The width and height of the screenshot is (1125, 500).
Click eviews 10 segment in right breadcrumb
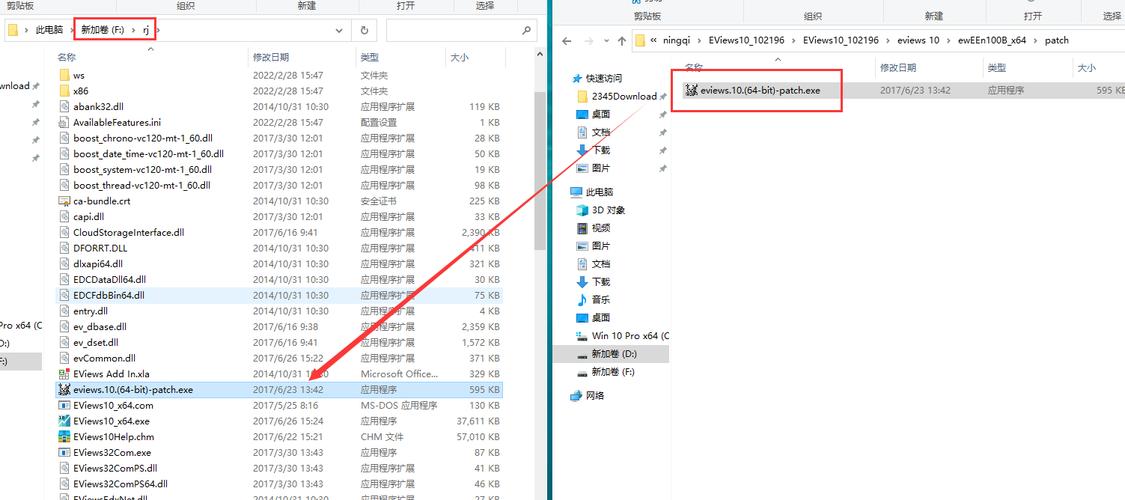pyautogui.click(x=920, y=40)
